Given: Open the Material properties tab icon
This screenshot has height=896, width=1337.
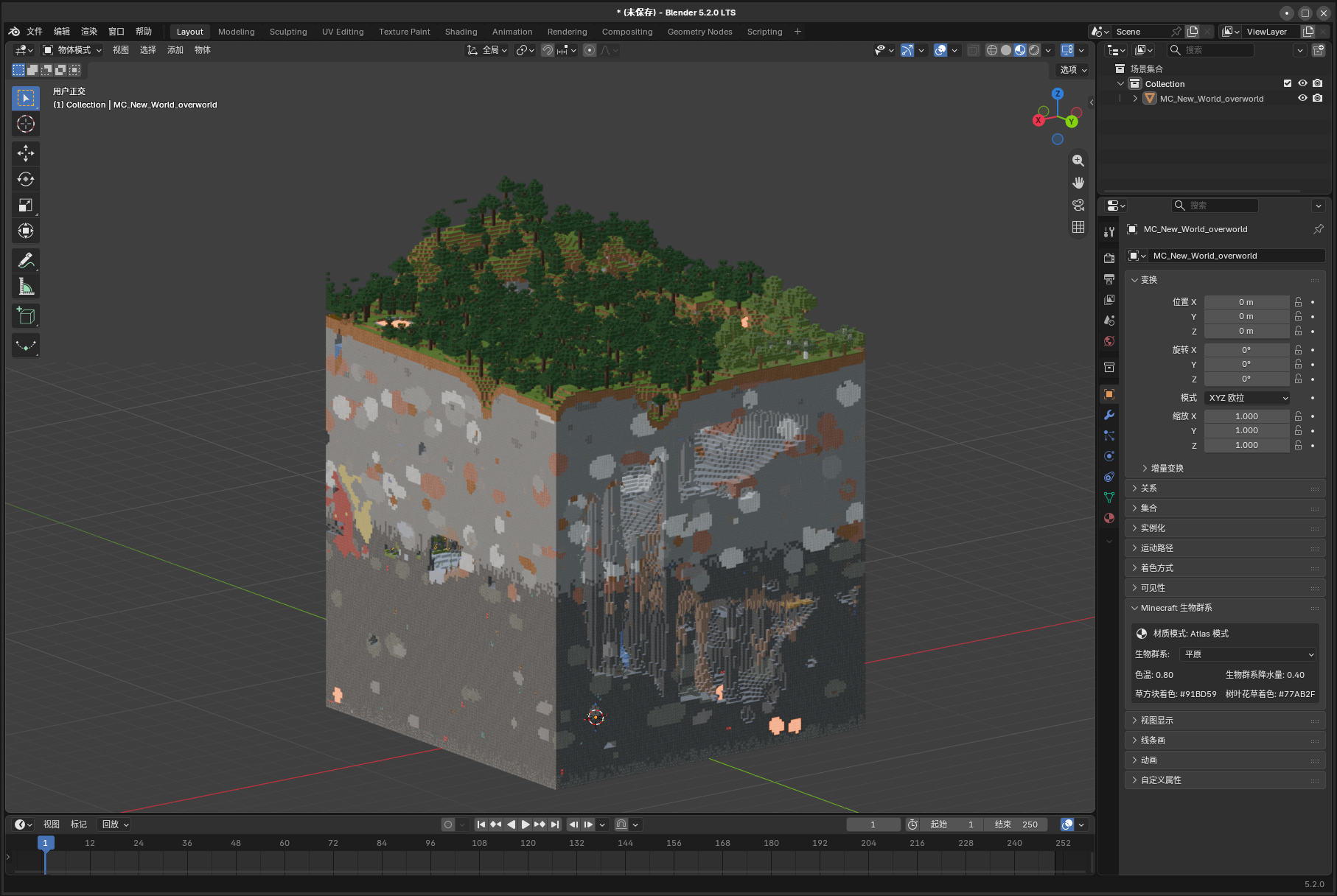Looking at the screenshot, I should [x=1109, y=518].
